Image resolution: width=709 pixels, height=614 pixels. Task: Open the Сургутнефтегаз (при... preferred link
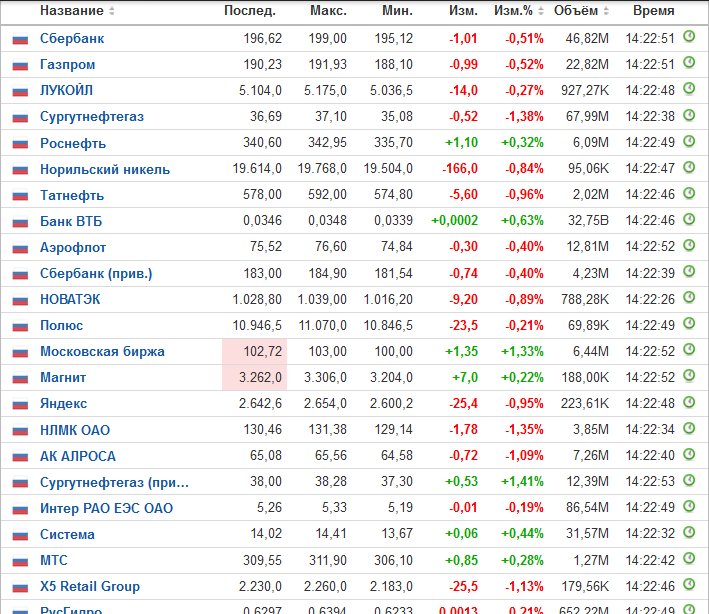tap(114, 482)
